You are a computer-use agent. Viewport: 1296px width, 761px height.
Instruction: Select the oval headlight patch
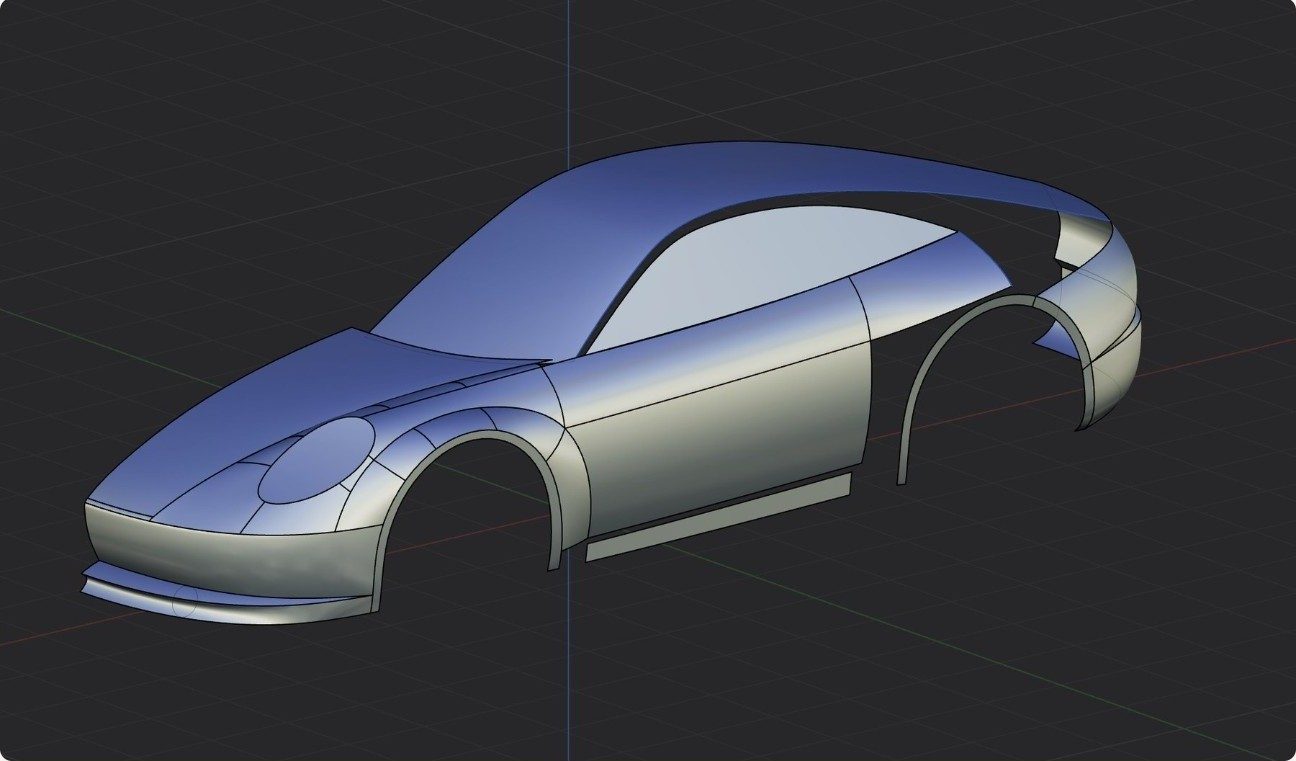pyautogui.click(x=316, y=460)
